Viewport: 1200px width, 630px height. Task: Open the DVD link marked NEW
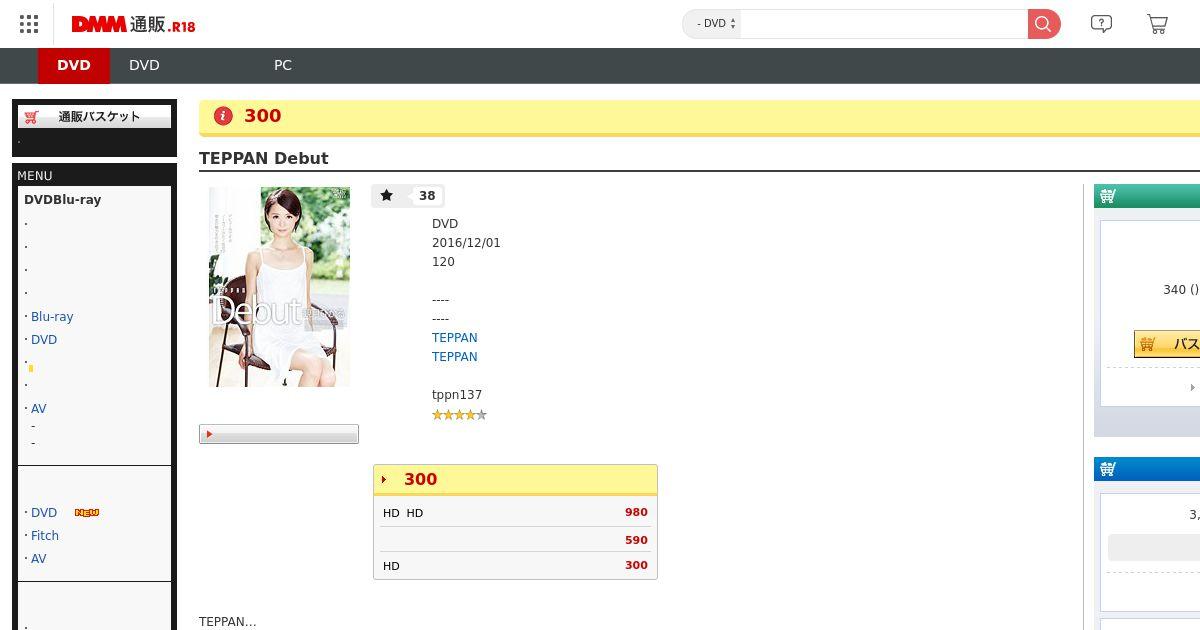[44, 513]
